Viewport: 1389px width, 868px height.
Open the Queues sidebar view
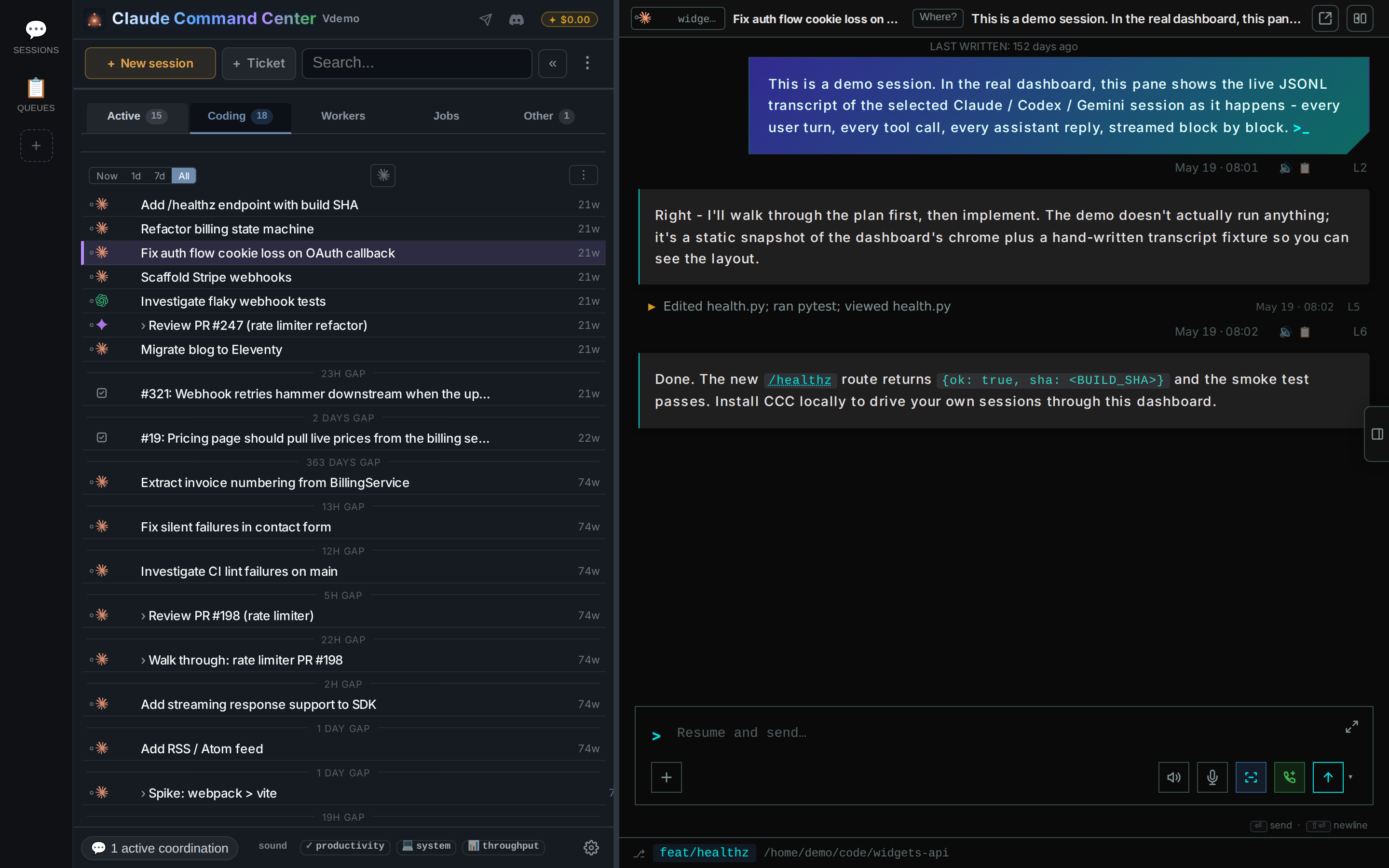(x=36, y=95)
